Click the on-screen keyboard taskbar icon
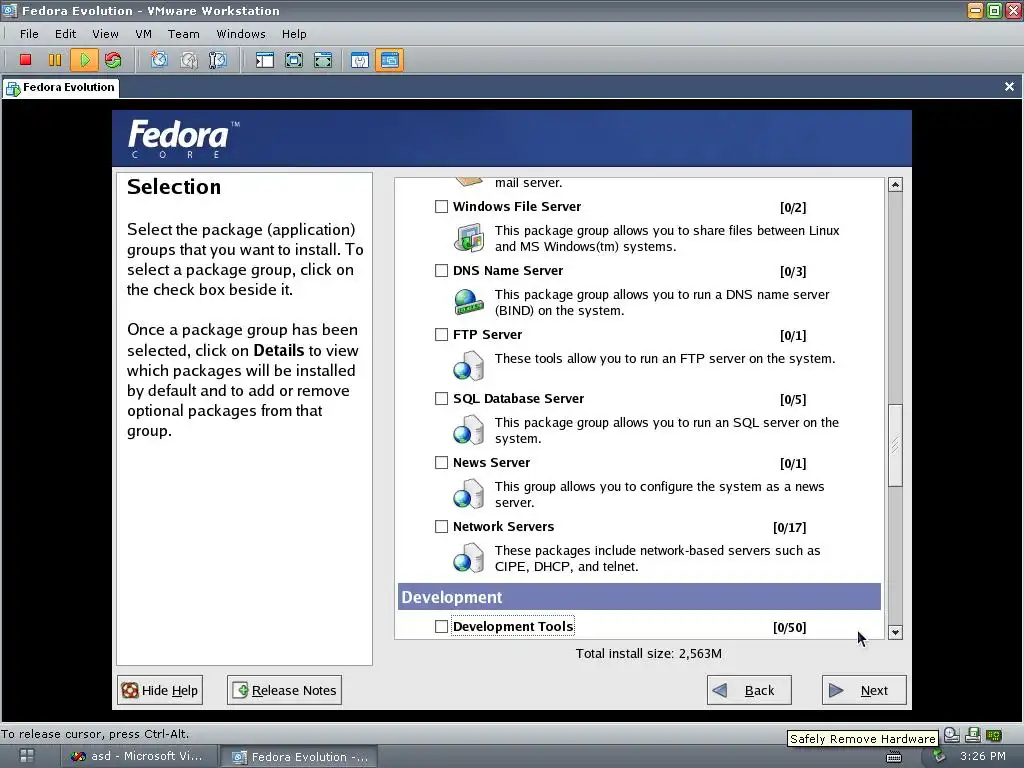This screenshot has width=1024, height=768. (894, 757)
